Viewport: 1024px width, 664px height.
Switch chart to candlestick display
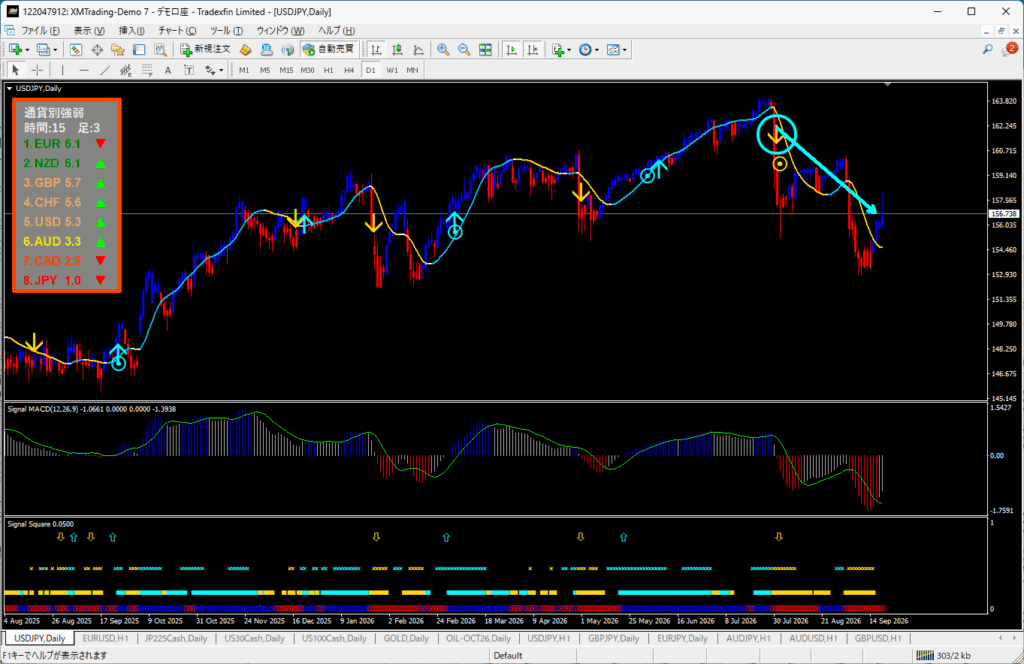pos(397,50)
